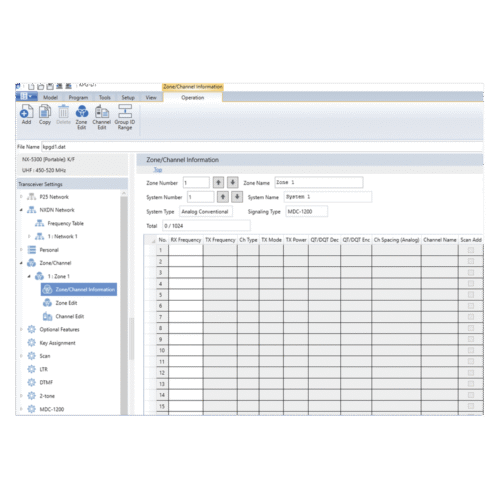Switch to the Operation tab
This screenshot has width=500, height=500.
click(193, 97)
